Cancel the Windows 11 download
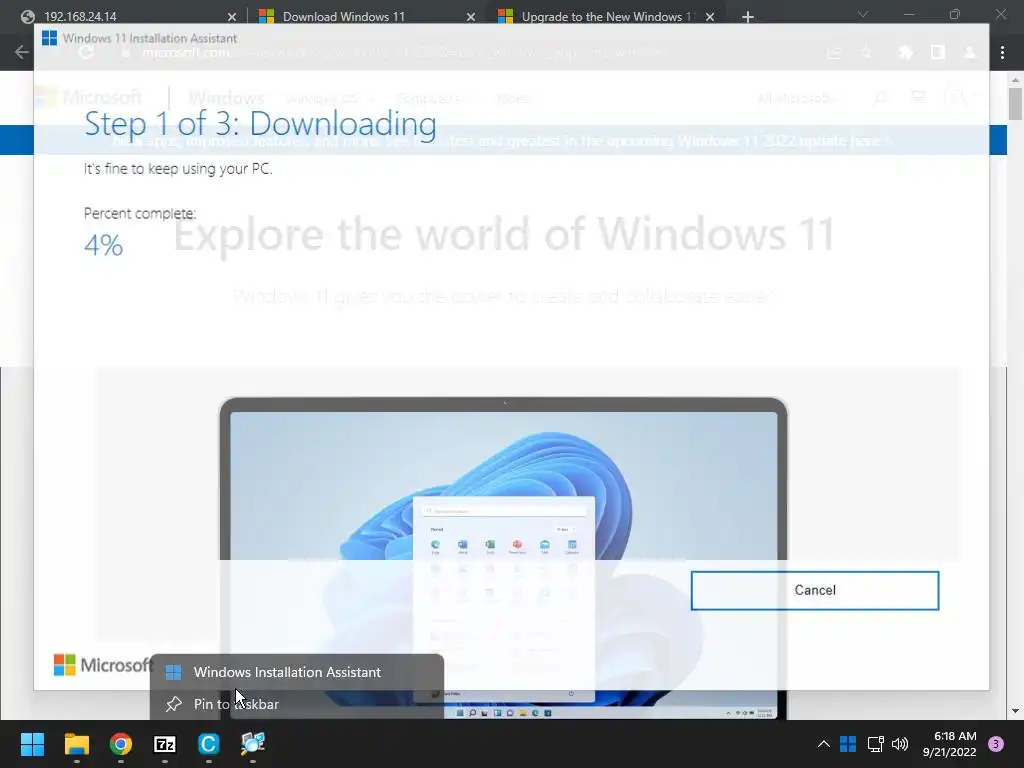This screenshot has height=768, width=1024. pos(814,590)
